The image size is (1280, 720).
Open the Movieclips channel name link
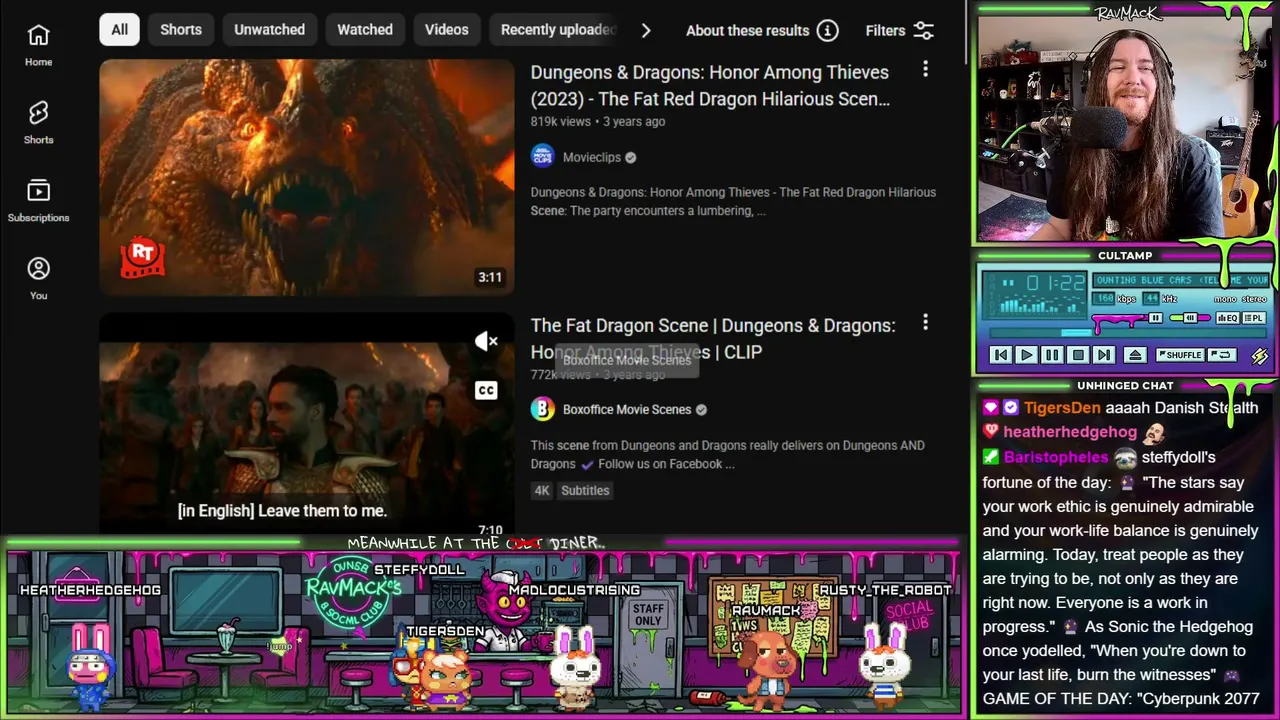tap(592, 157)
